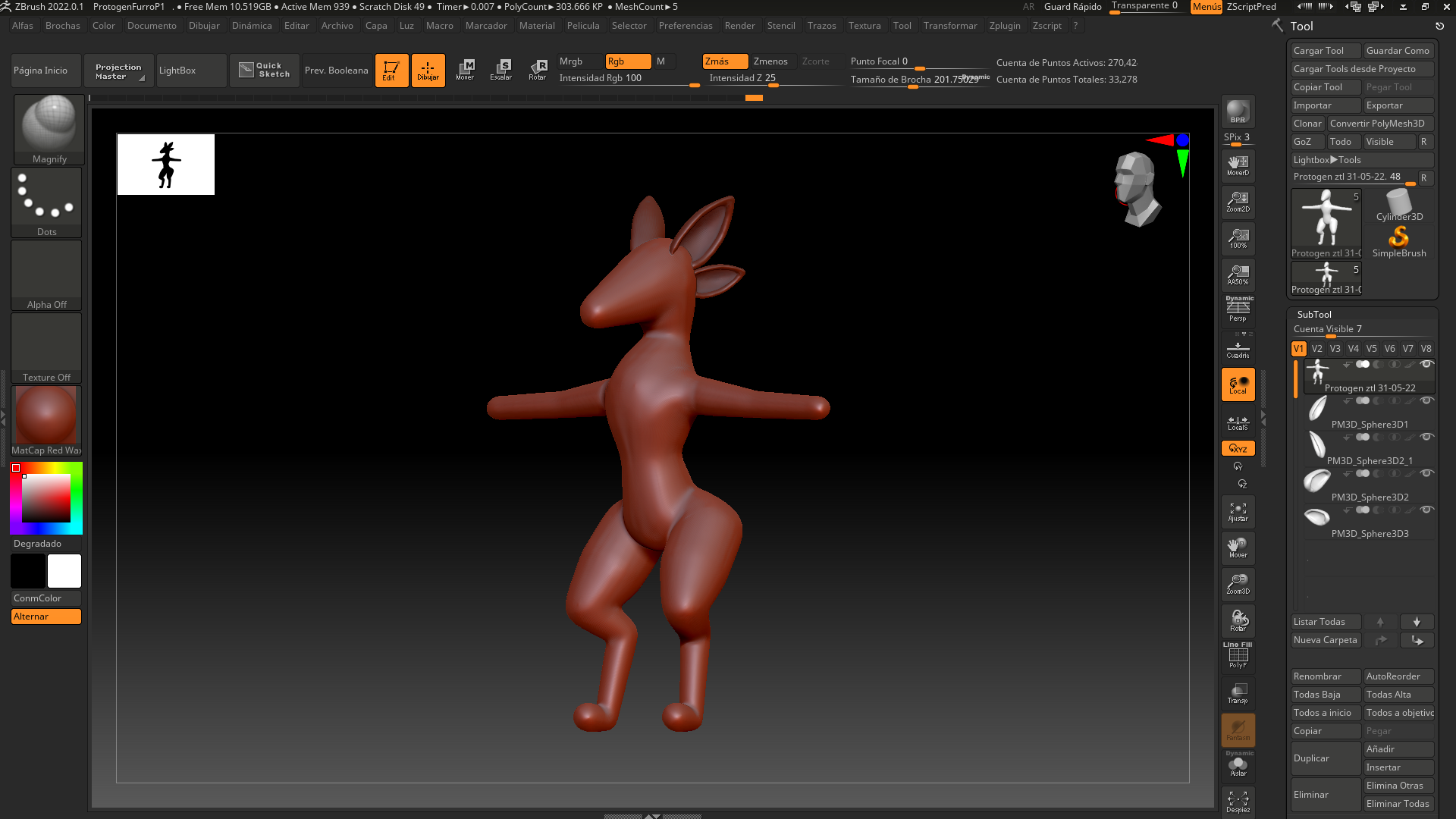Click the white secondary color swatch
The height and width of the screenshot is (819, 1456).
pos(64,571)
